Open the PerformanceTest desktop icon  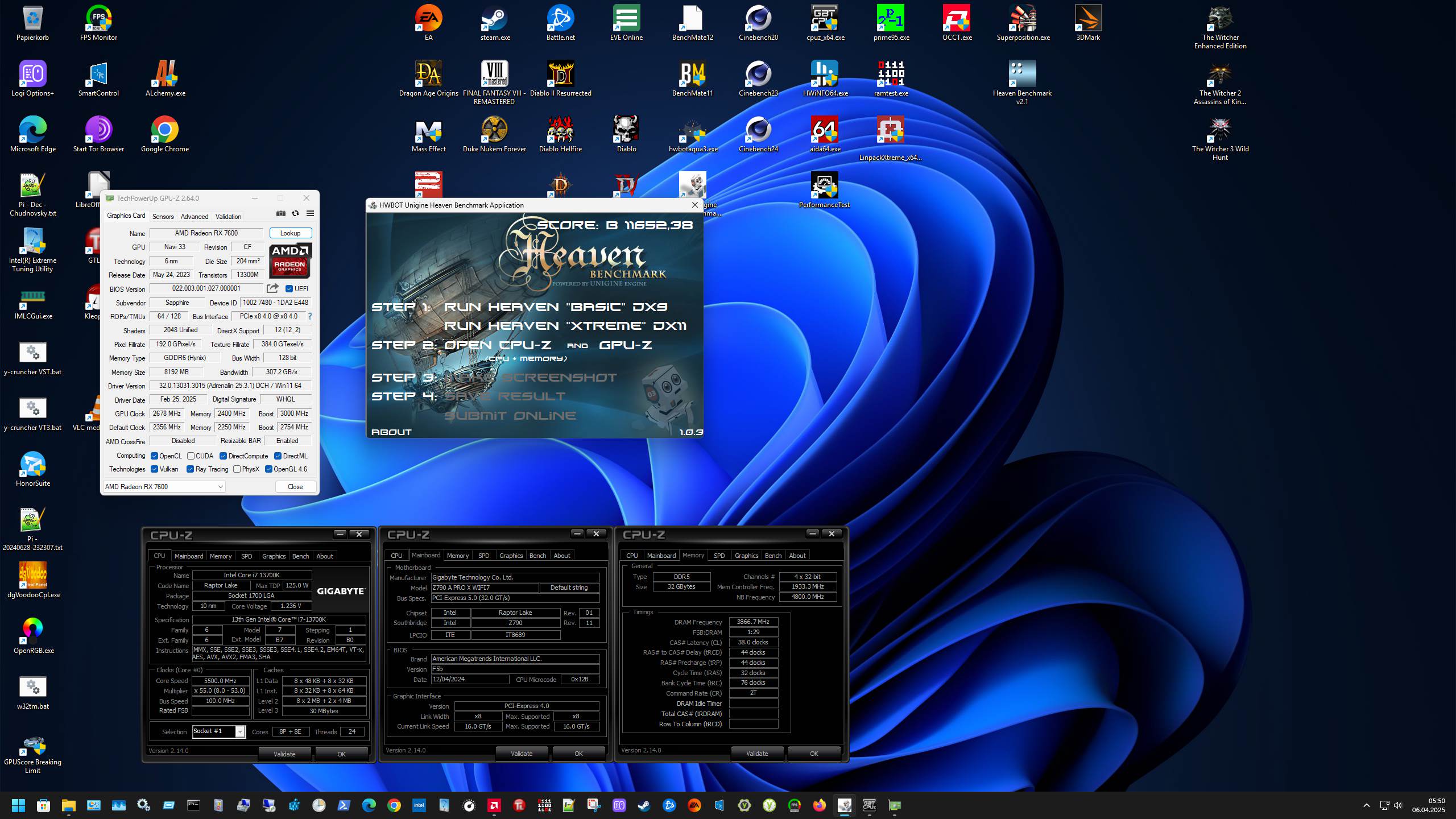coord(824,190)
